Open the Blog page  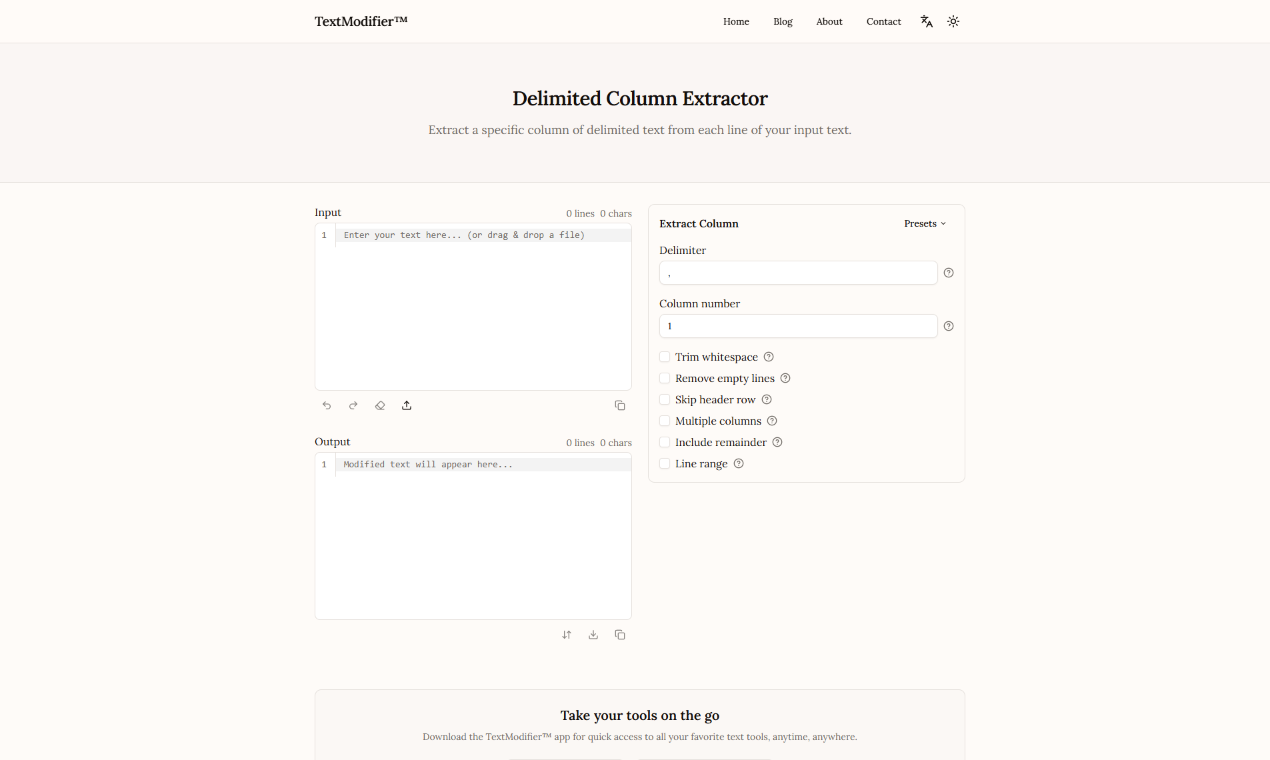pos(782,21)
